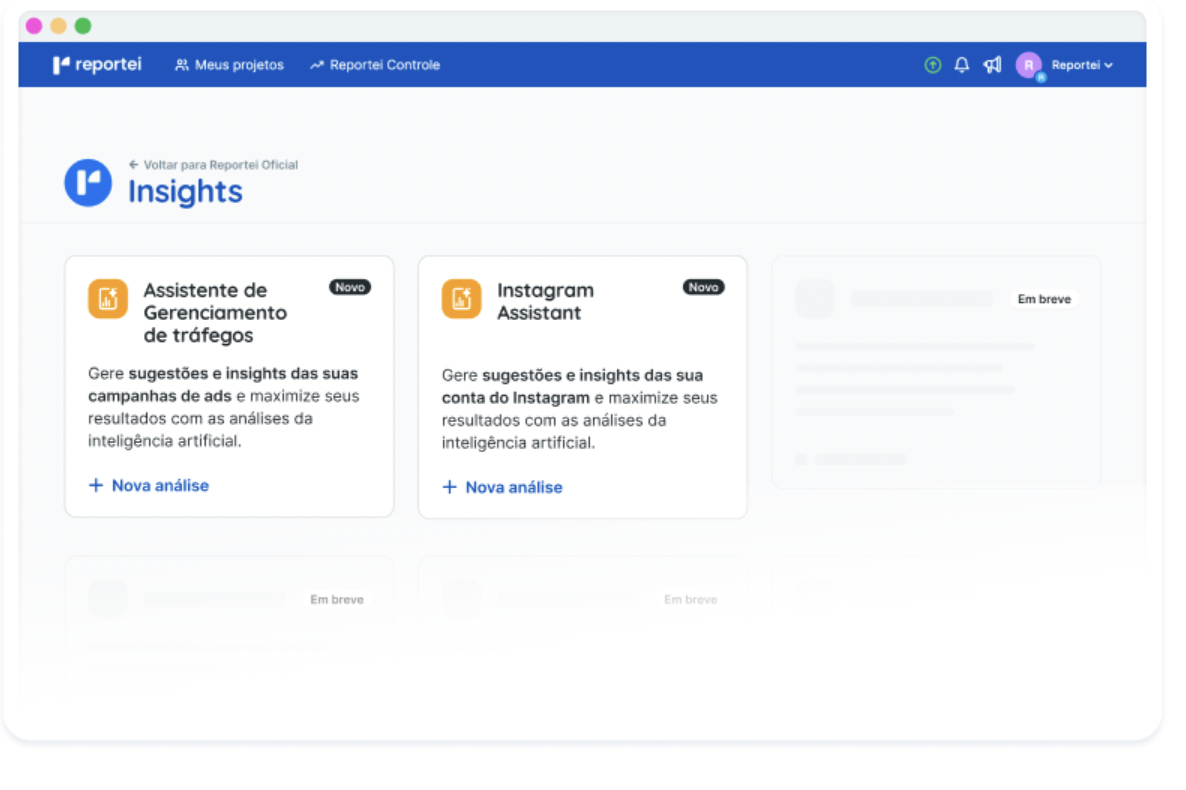This screenshot has height=790, width=1186.
Task: Open the Meus projetos menu item
Action: coord(239,64)
